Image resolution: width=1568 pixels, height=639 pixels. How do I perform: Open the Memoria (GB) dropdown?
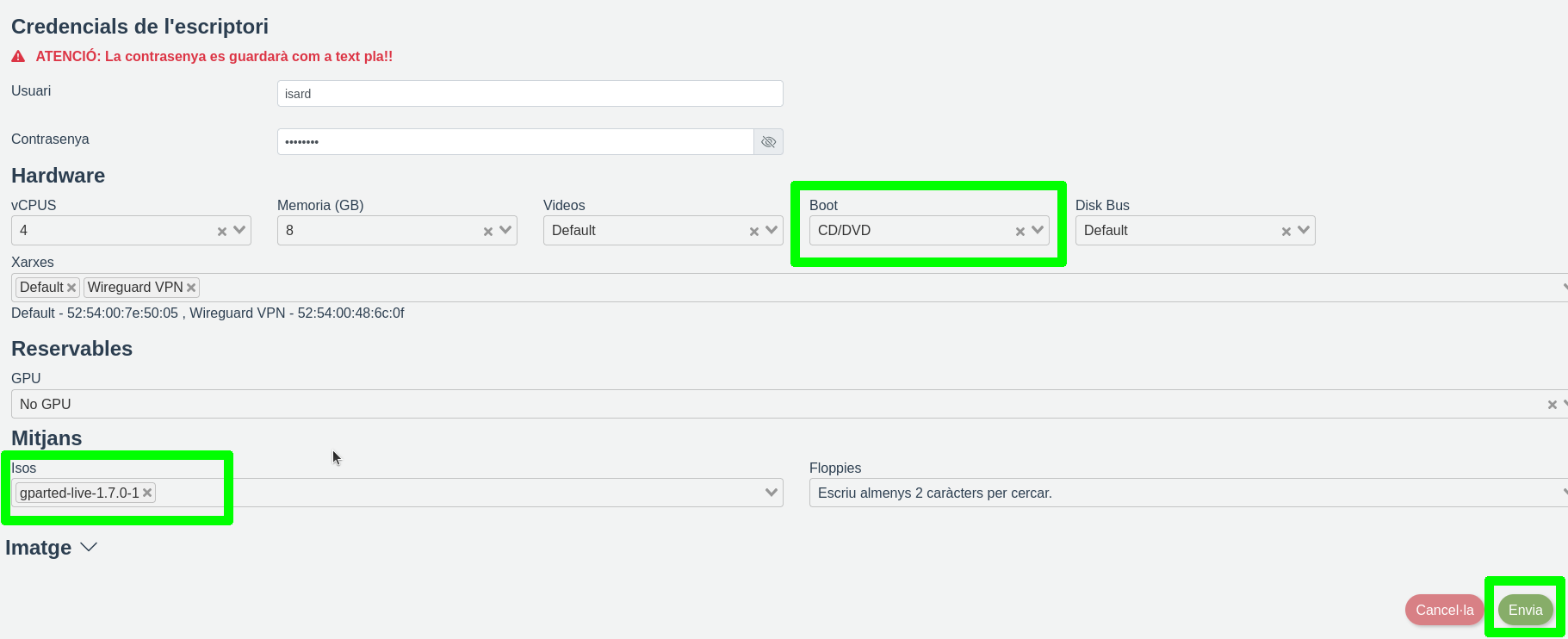coord(506,230)
